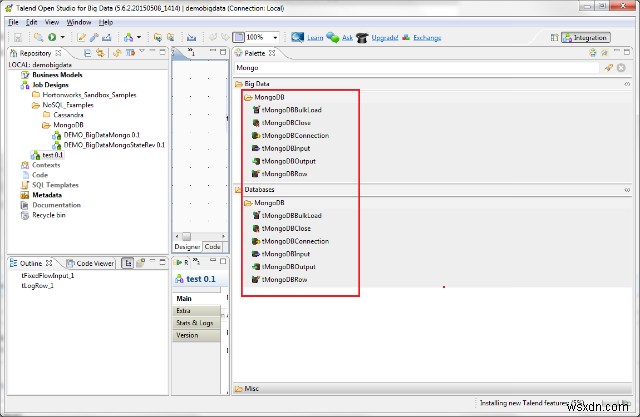
Task: Click the Ask link
Action: (x=347, y=38)
